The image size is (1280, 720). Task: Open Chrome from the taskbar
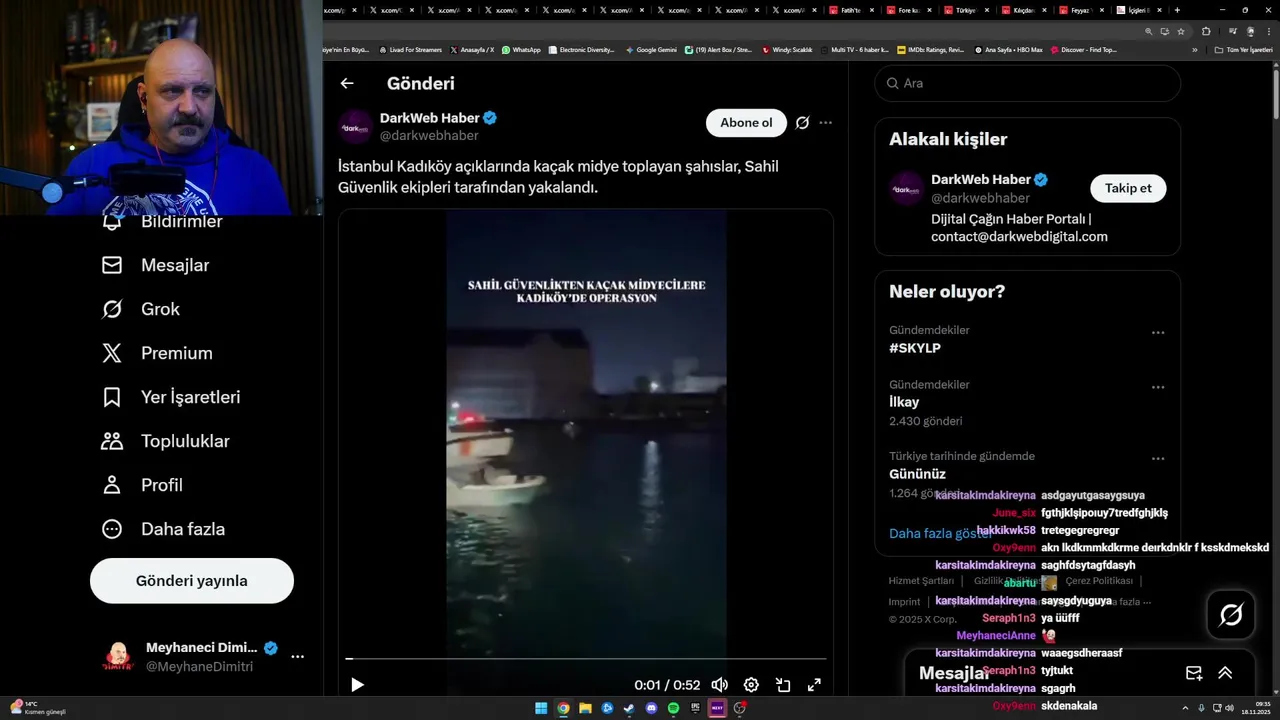(x=563, y=708)
